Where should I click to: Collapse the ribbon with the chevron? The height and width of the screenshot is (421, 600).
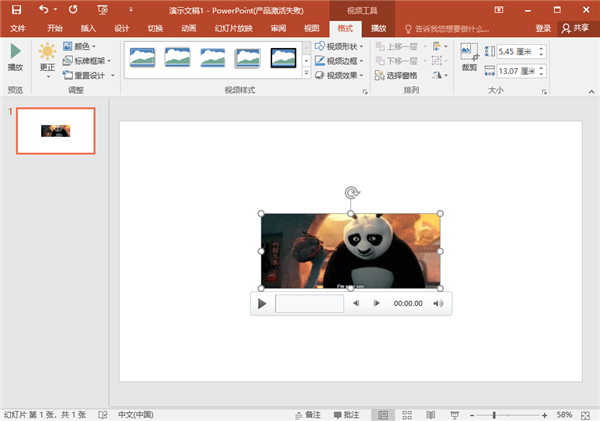tap(592, 91)
